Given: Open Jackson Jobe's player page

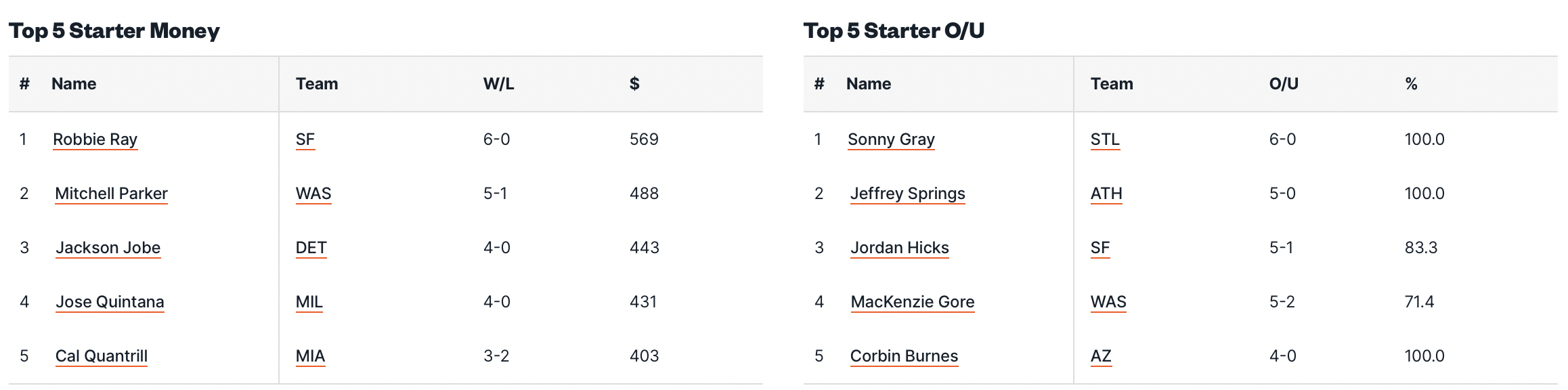Looking at the screenshot, I should coord(108,248).
